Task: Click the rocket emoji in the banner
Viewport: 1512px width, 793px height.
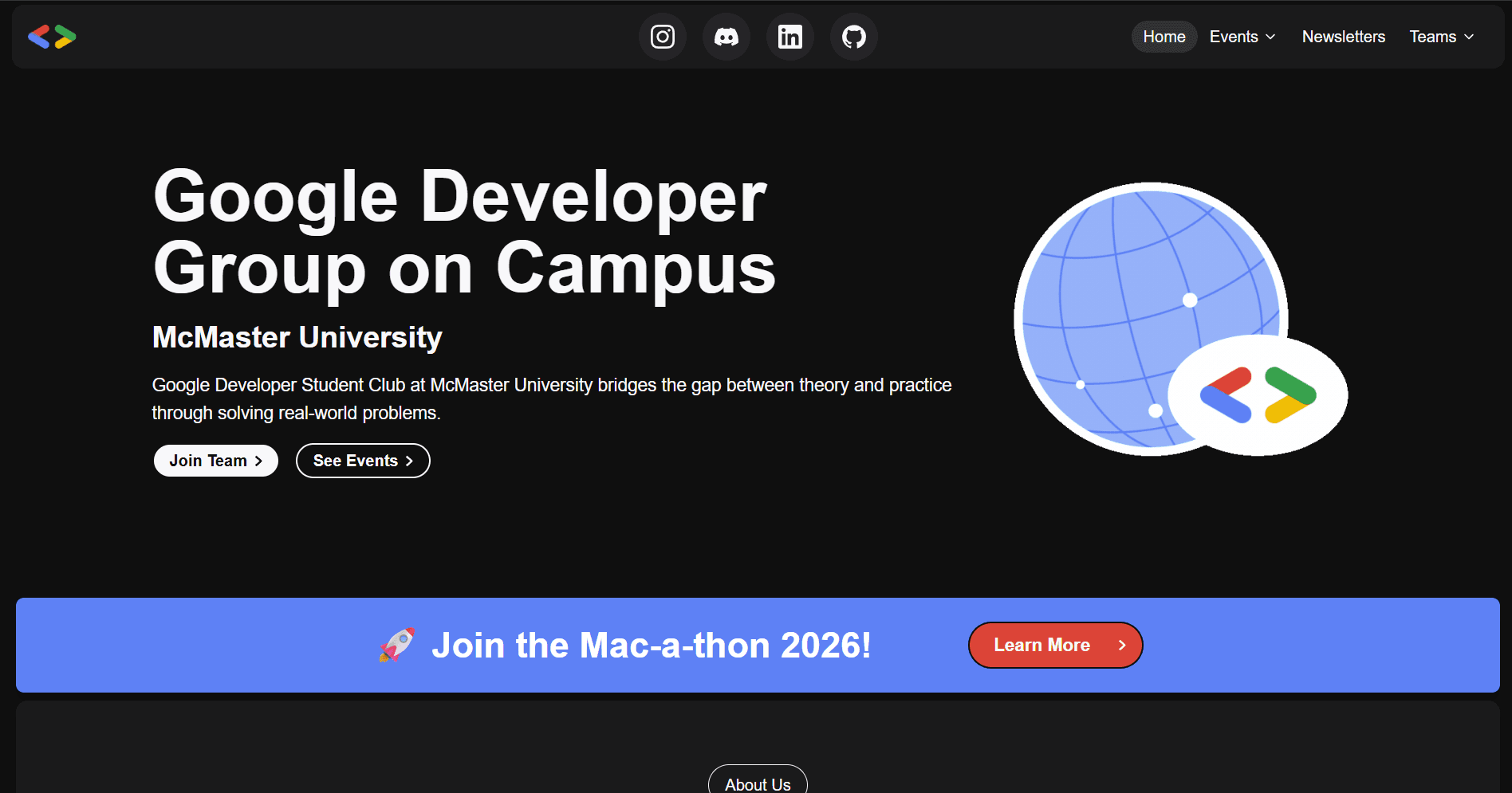Action: [x=397, y=645]
